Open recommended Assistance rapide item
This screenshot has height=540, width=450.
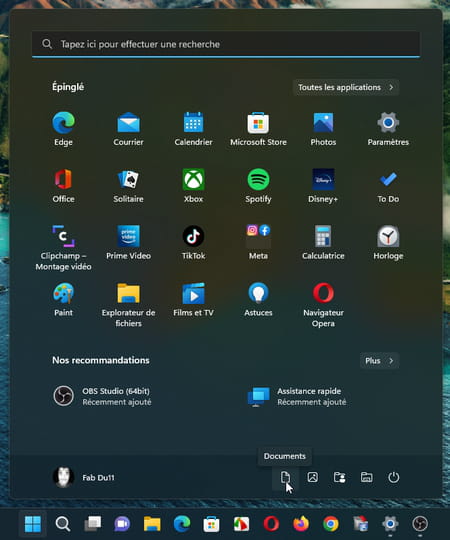coord(297,396)
